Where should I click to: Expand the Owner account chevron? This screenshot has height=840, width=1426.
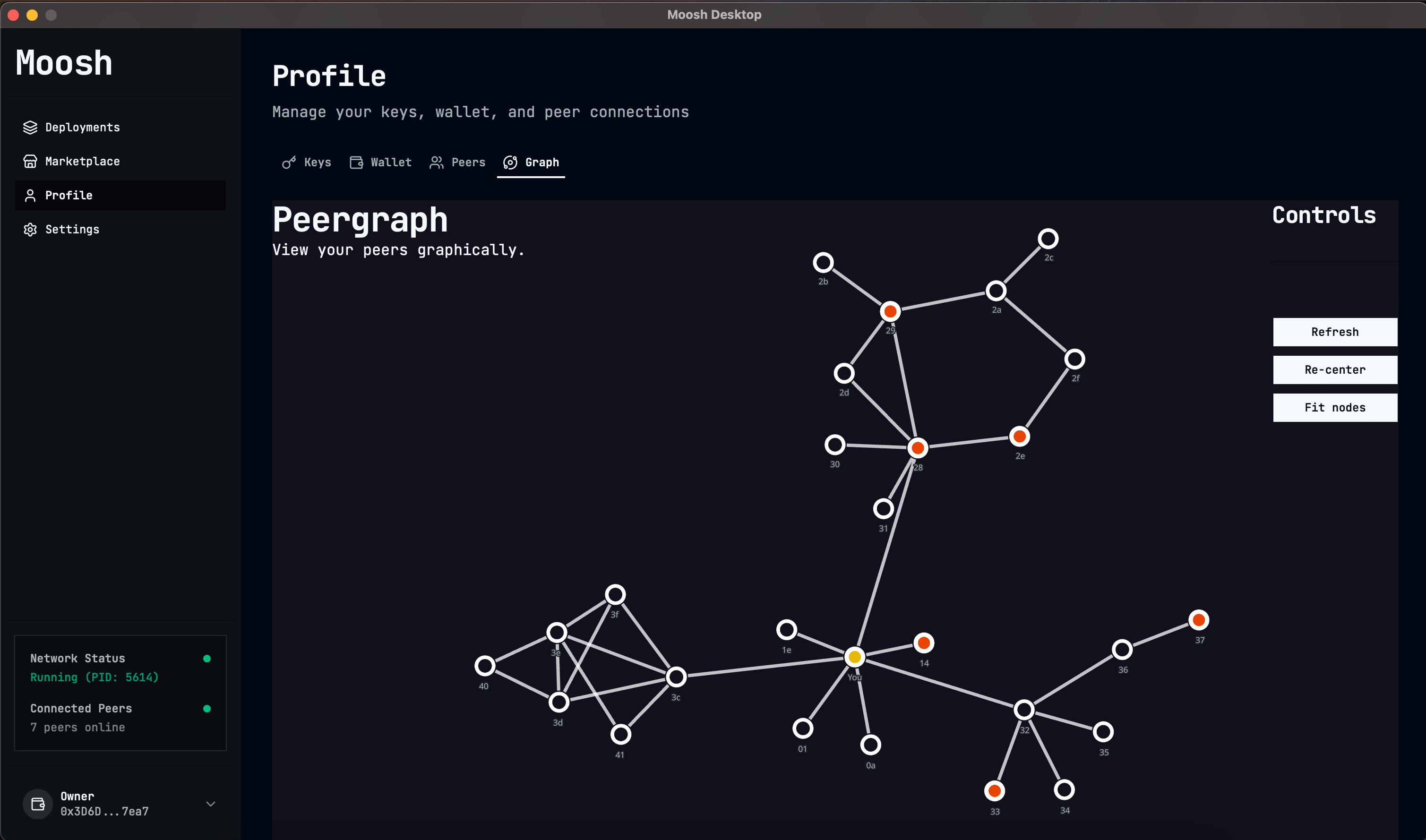point(211,804)
